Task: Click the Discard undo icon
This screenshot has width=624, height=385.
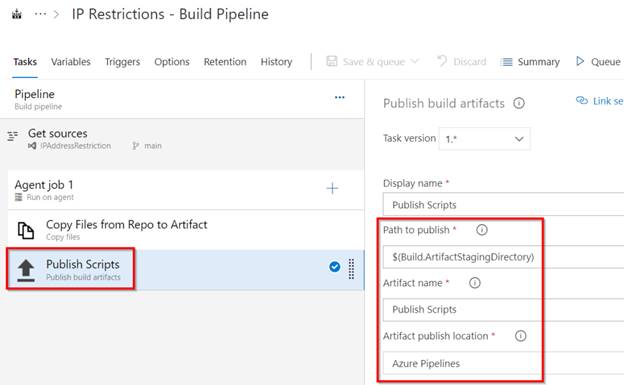Action: [442, 61]
